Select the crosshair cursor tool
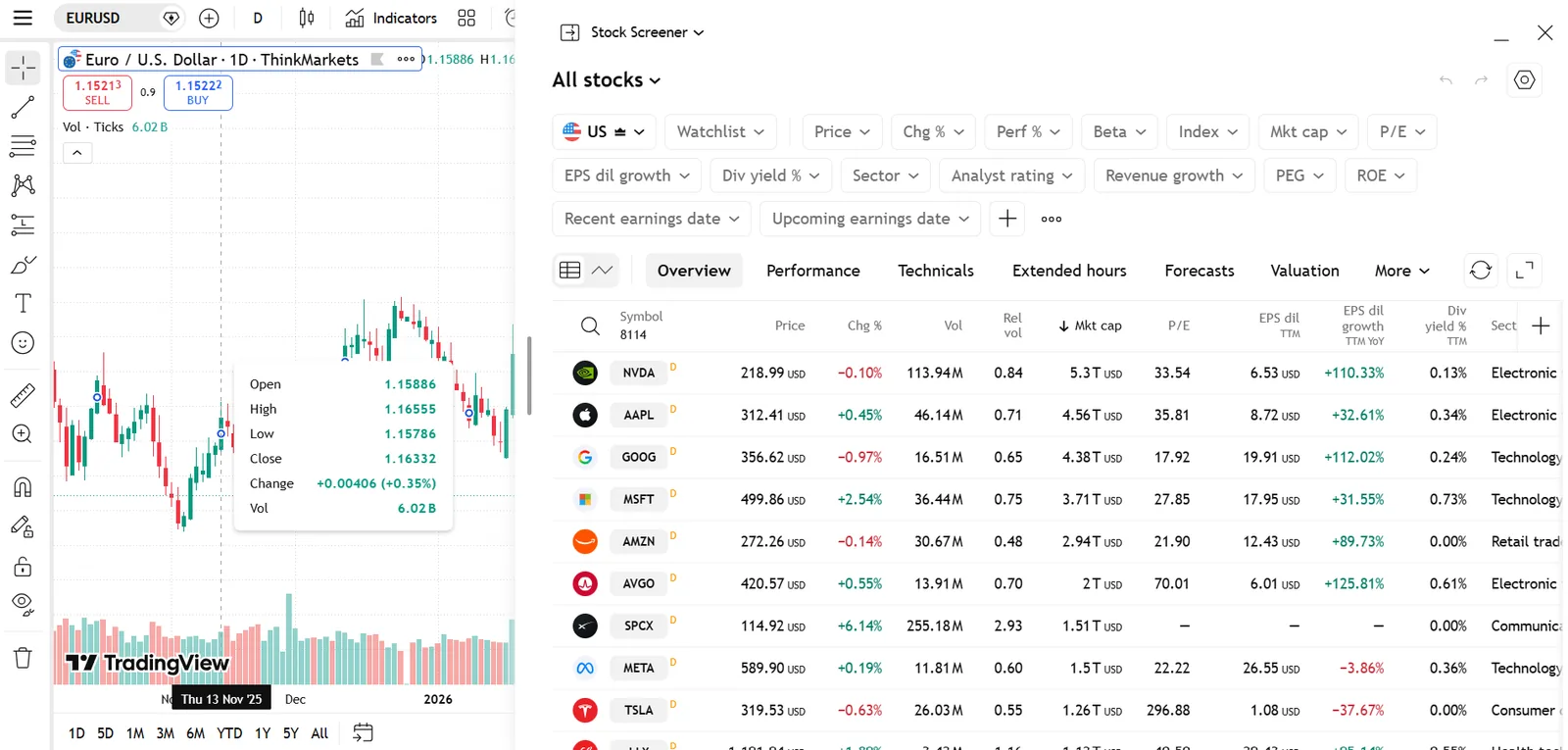This screenshot has width=1568, height=750. pyautogui.click(x=23, y=68)
